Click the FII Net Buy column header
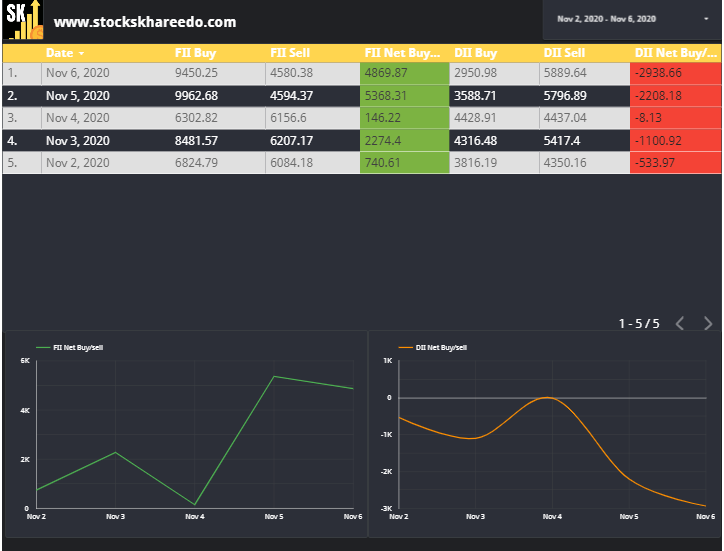724x551 pixels. pos(402,53)
